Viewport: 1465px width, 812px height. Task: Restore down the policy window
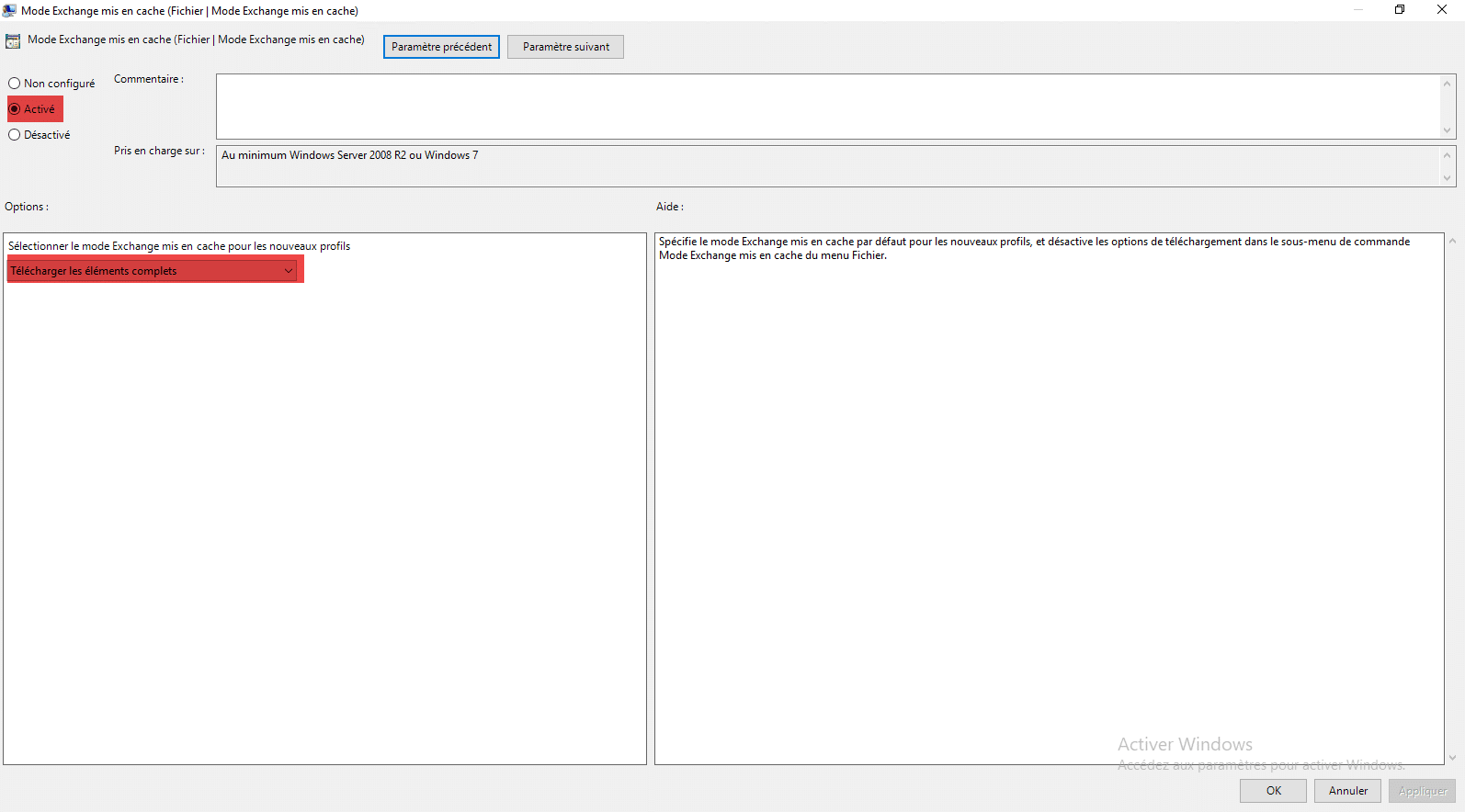[1399, 10]
